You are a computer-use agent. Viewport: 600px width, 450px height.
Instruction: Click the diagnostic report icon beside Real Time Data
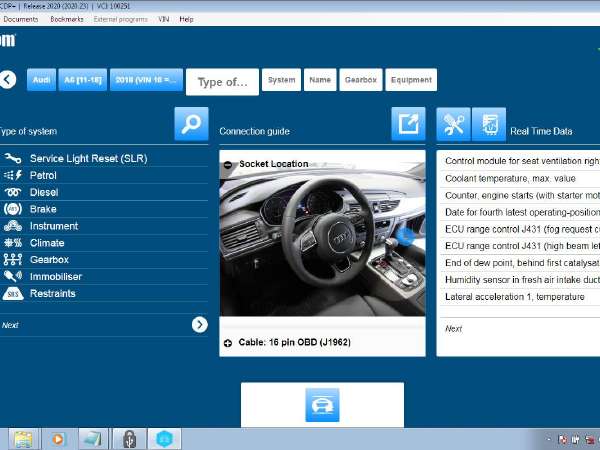coord(488,124)
